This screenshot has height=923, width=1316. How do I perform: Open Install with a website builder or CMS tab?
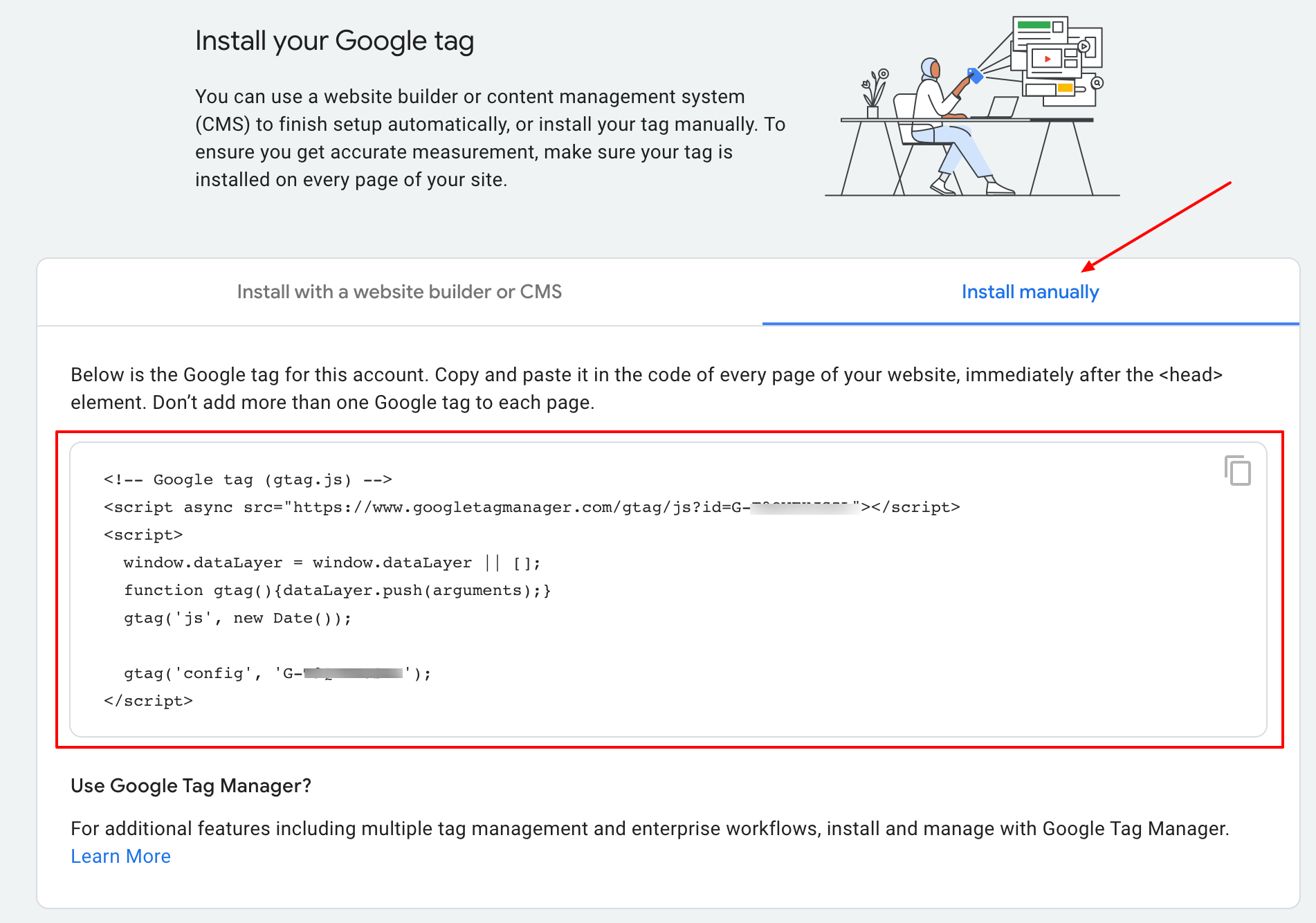pyautogui.click(x=399, y=292)
